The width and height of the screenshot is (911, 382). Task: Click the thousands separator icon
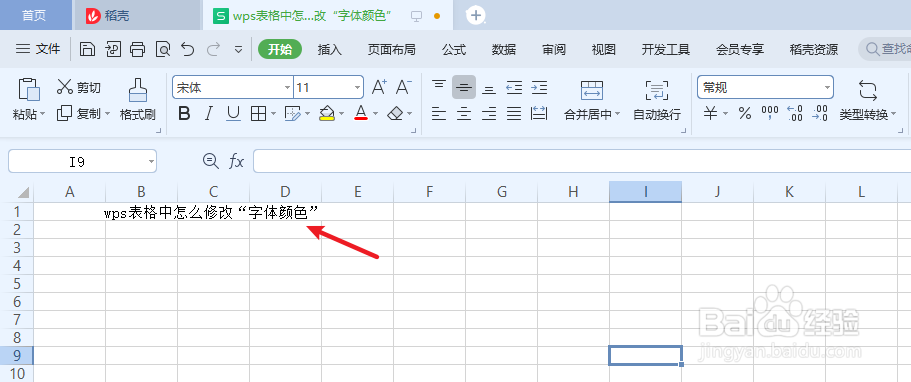[x=770, y=113]
